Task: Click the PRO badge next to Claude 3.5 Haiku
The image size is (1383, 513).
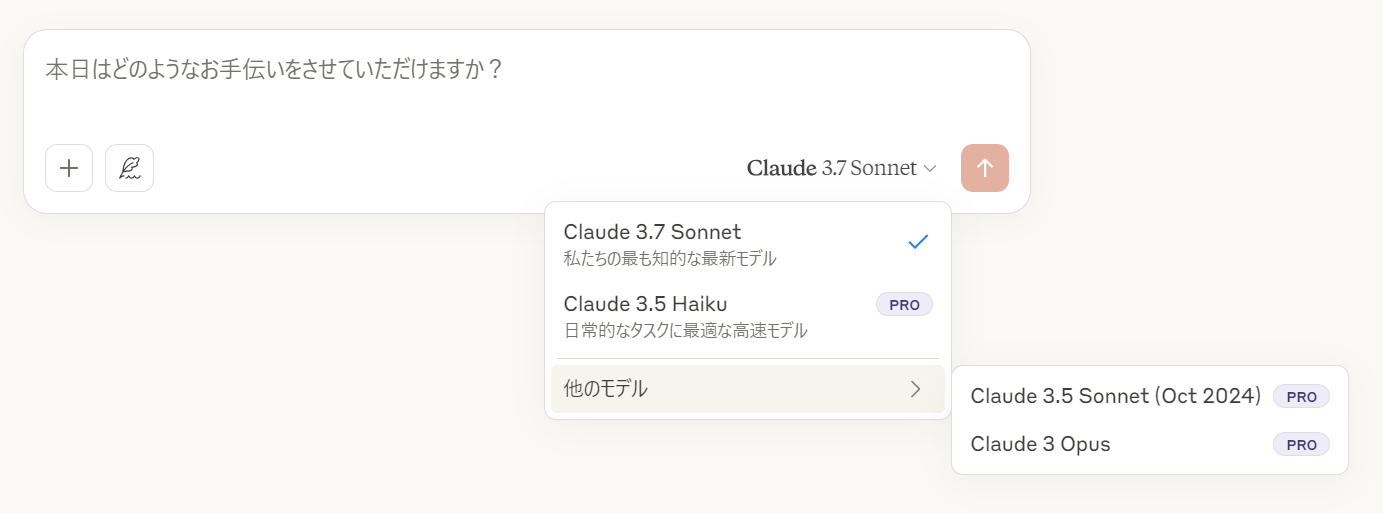Action: coord(904,305)
